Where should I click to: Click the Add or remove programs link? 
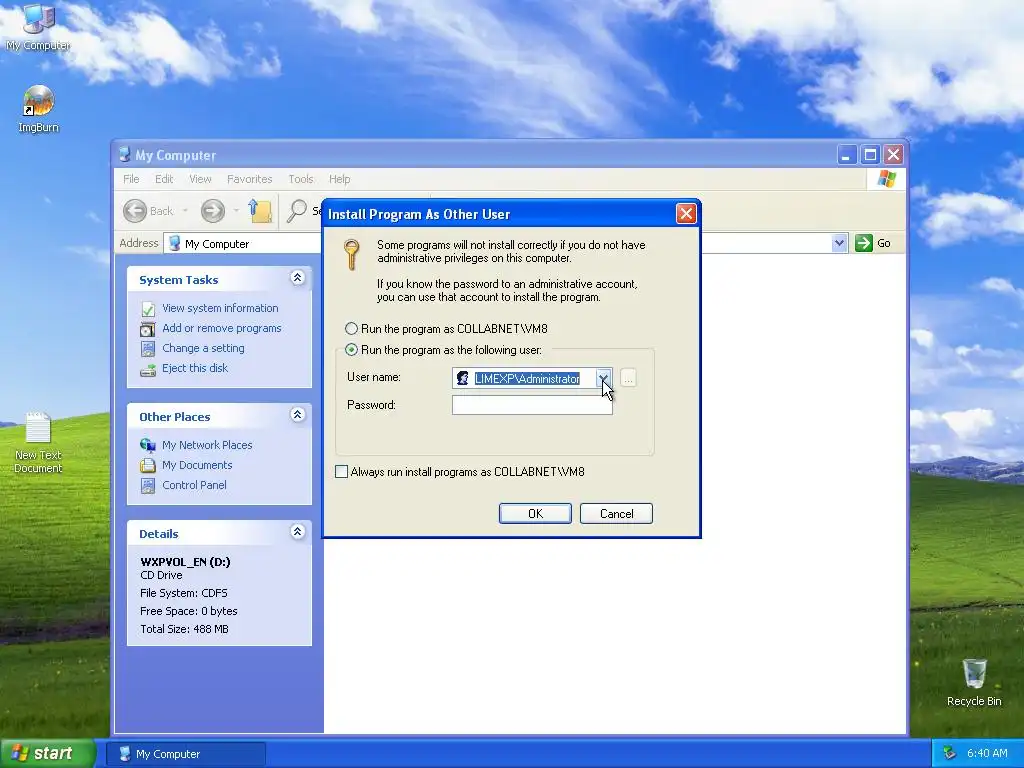(222, 328)
